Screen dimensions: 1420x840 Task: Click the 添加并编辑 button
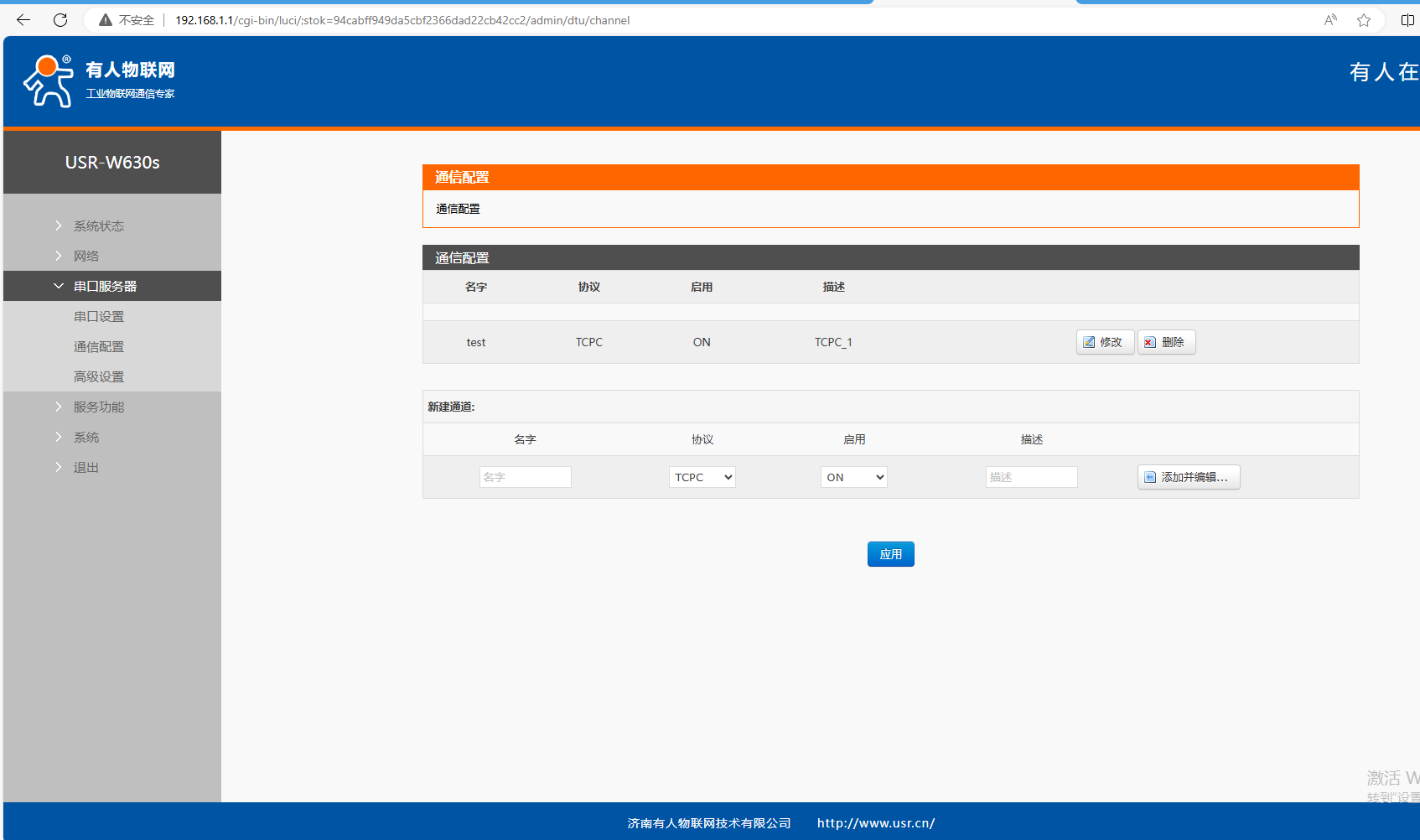tap(1188, 477)
